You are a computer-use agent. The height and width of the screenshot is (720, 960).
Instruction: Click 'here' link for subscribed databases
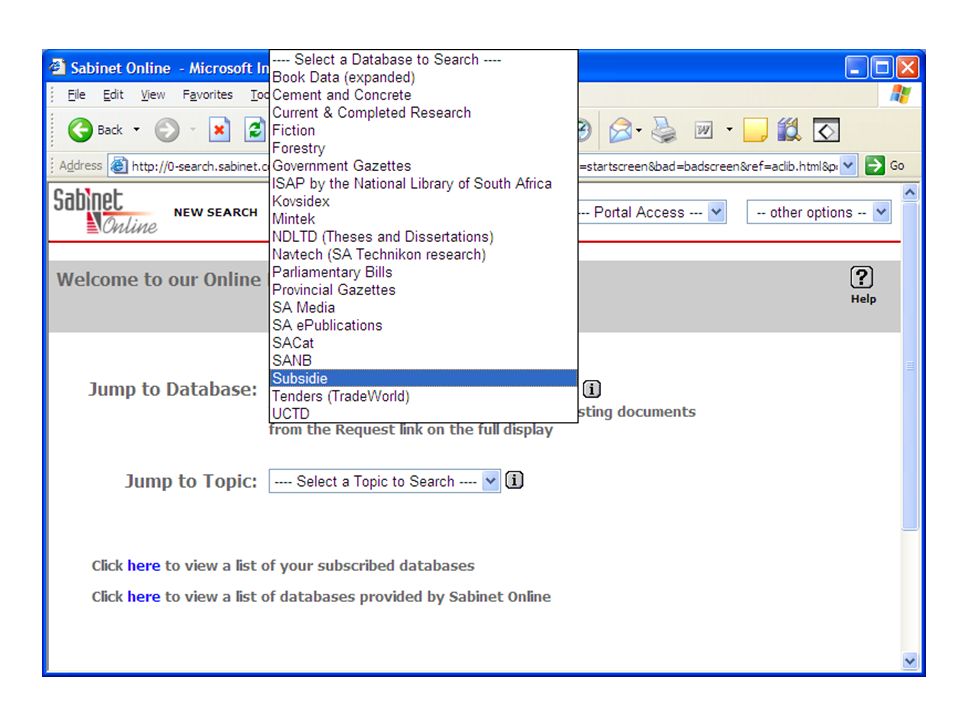point(143,566)
